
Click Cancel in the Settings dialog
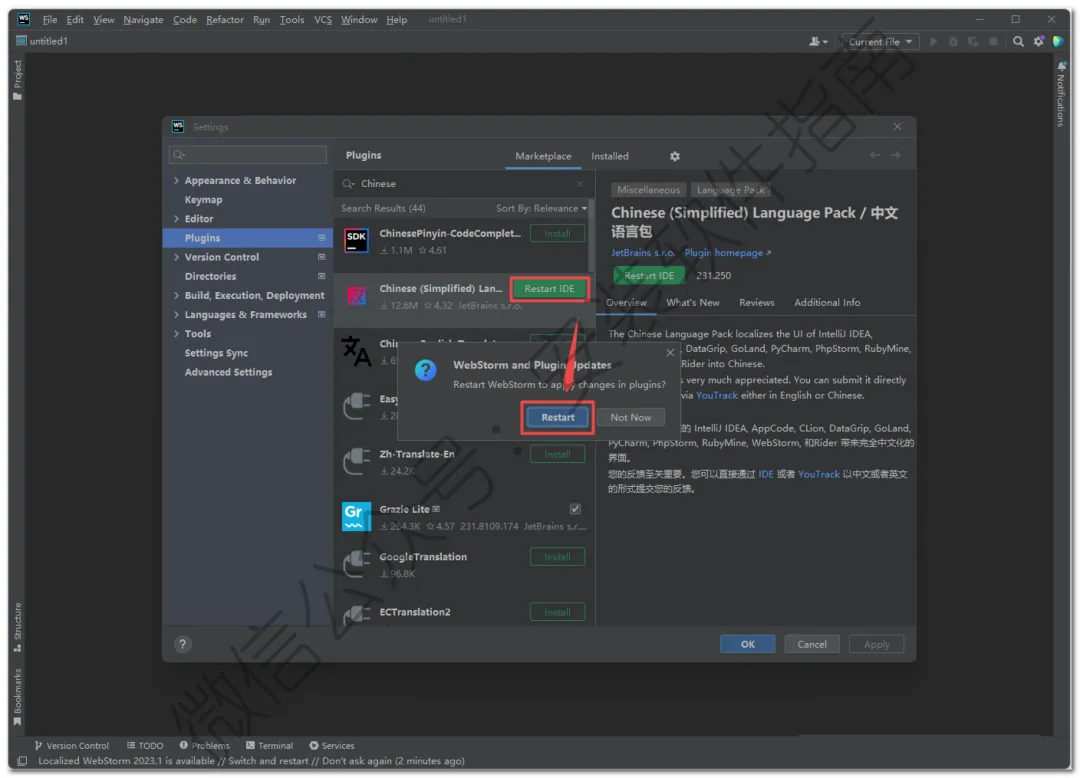[x=811, y=644]
